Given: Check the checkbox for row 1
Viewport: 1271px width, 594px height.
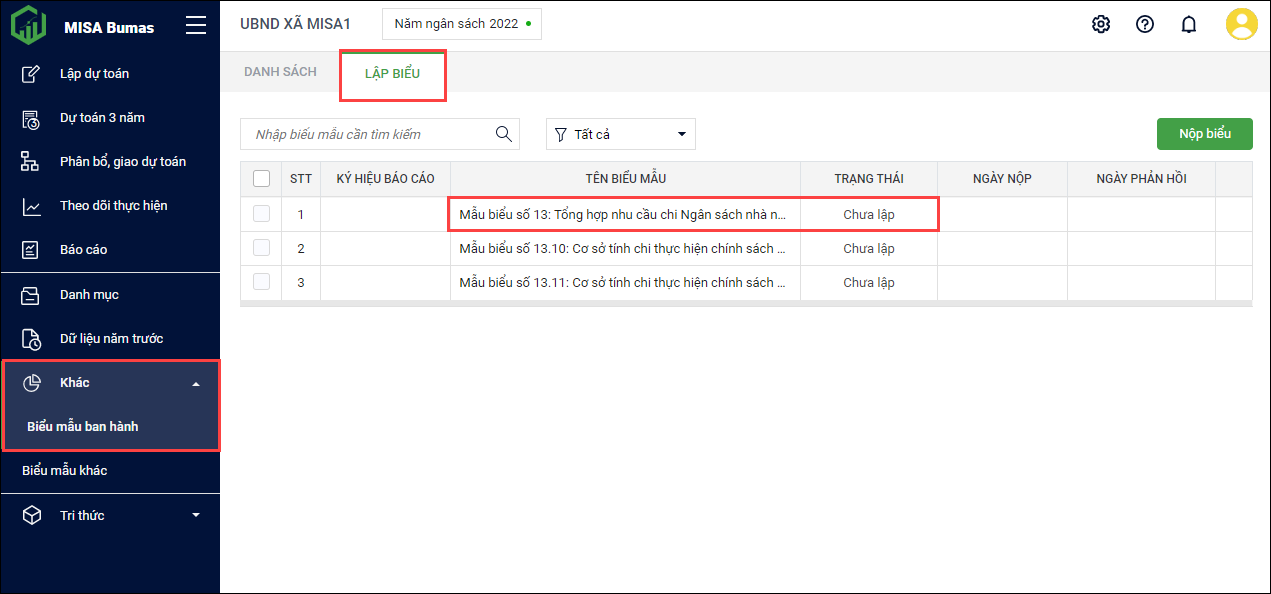Looking at the screenshot, I should [262, 214].
